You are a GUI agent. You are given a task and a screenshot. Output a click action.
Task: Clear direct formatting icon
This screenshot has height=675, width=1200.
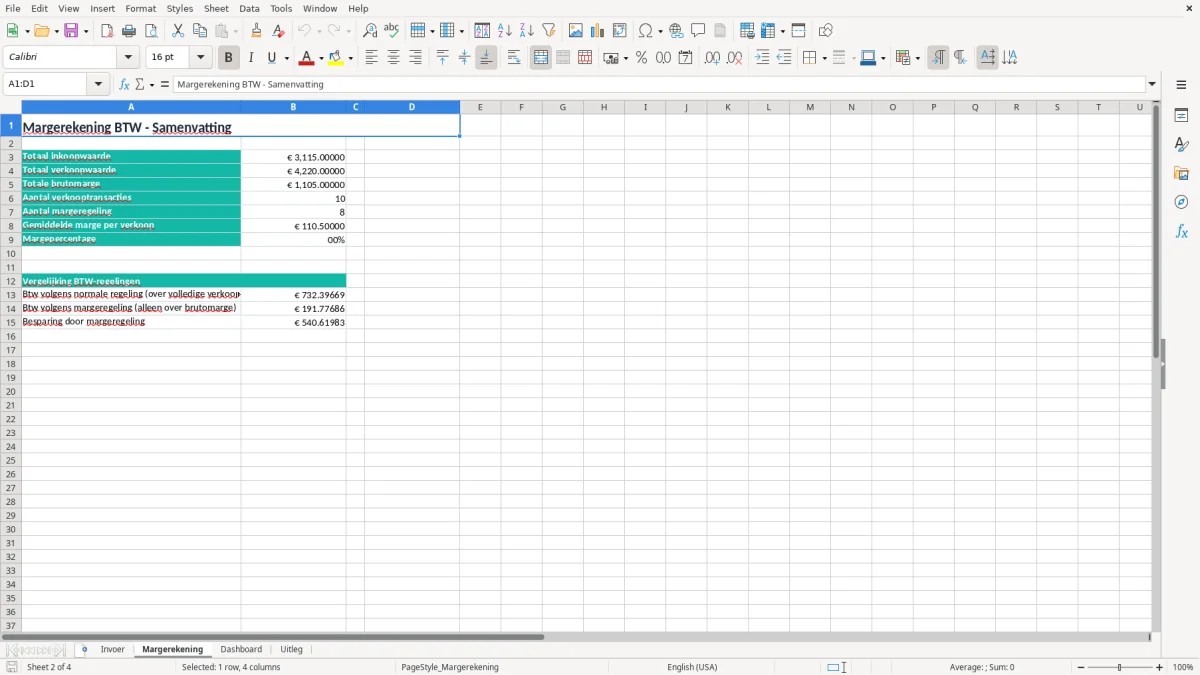(279, 31)
